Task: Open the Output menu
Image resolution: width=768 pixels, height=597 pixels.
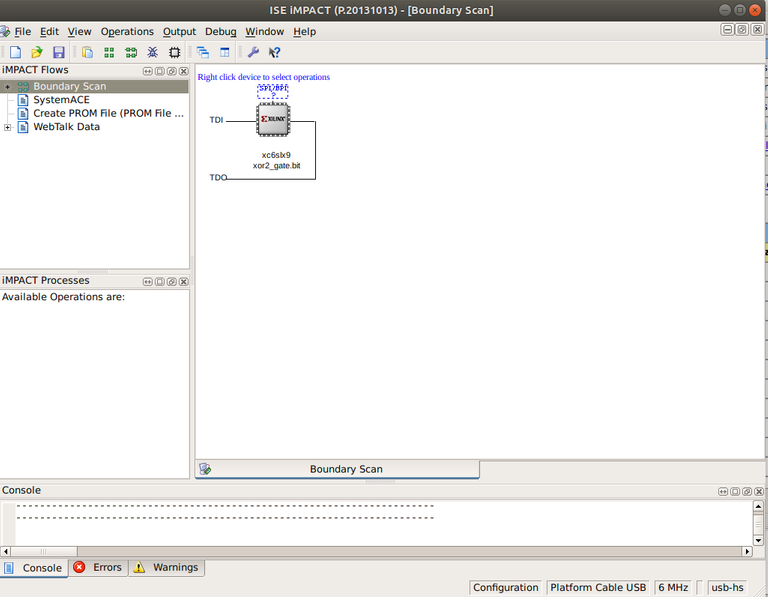Action: 179,32
